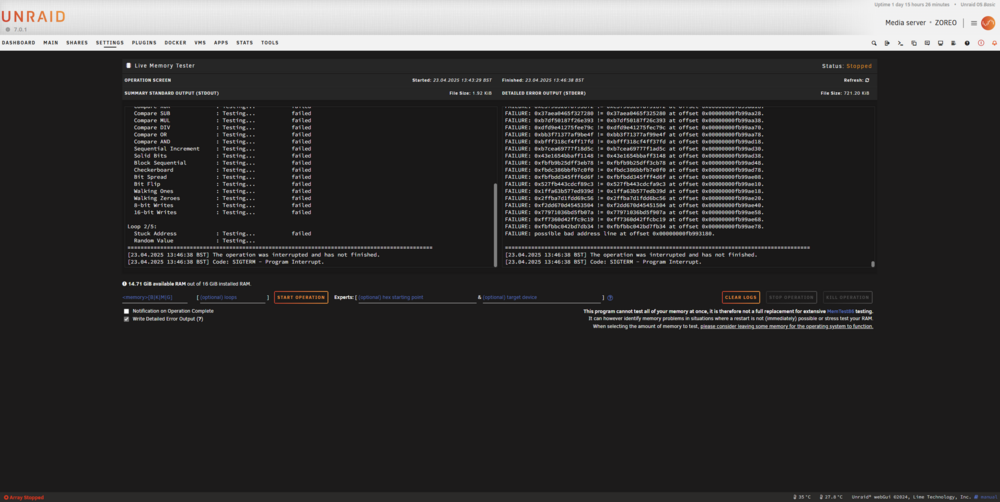Screen dimensions: 1000x502
Task: Open the Stats tab
Action: click(244, 43)
